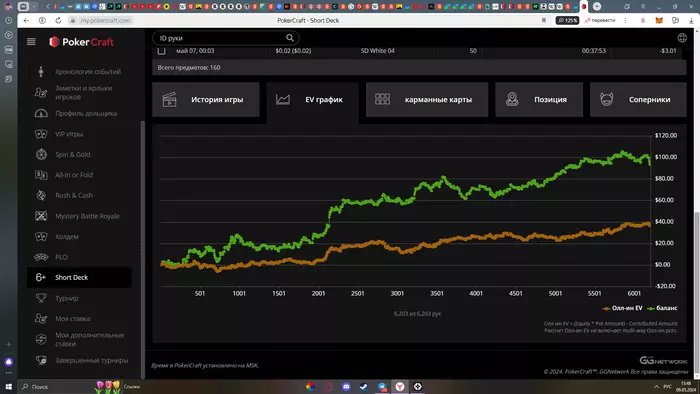The width and height of the screenshot is (700, 394).
Task: Open the Windows Start menu
Action: 8,386
